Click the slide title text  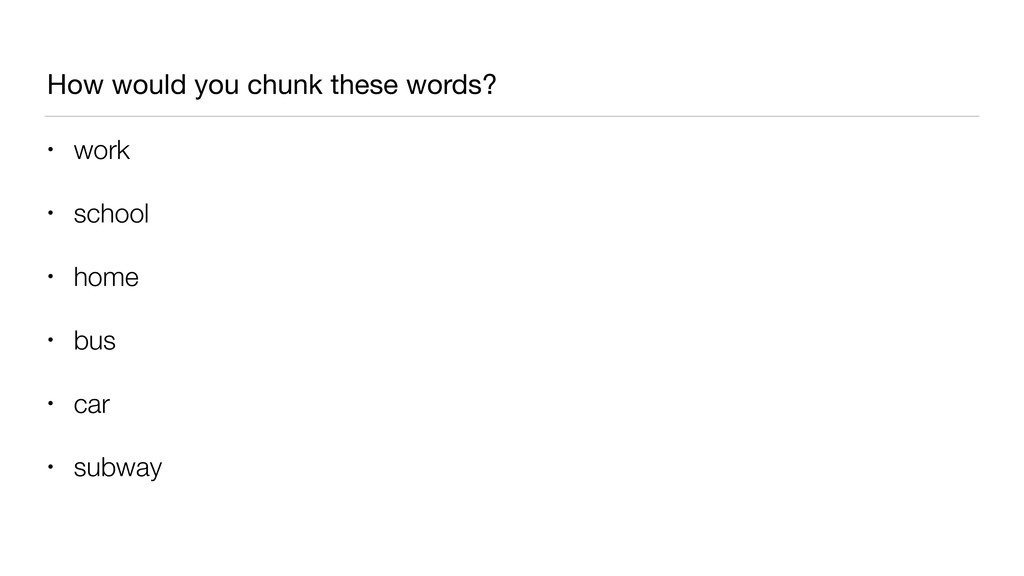[x=271, y=87]
